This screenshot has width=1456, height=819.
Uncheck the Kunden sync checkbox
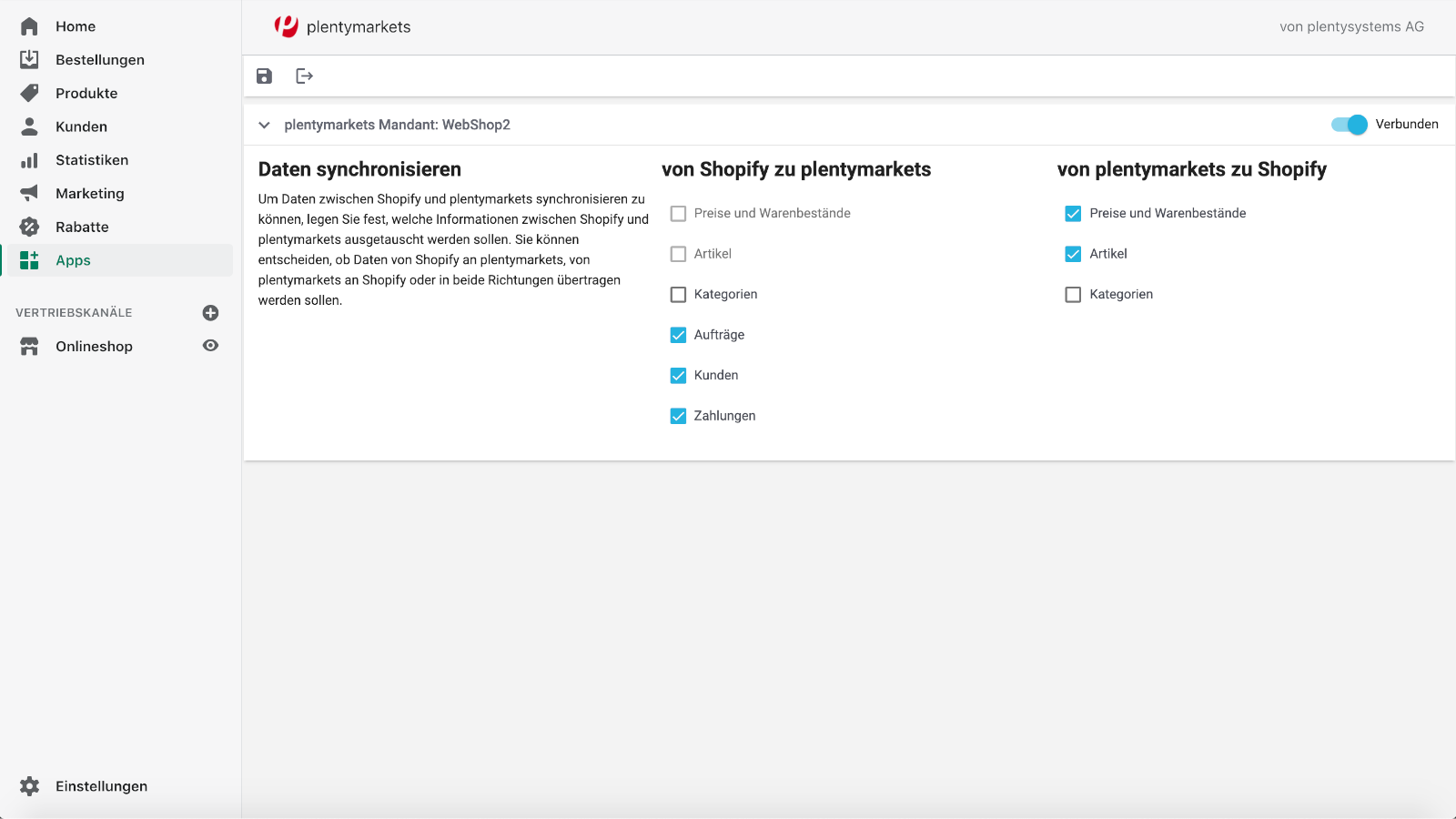(x=678, y=376)
